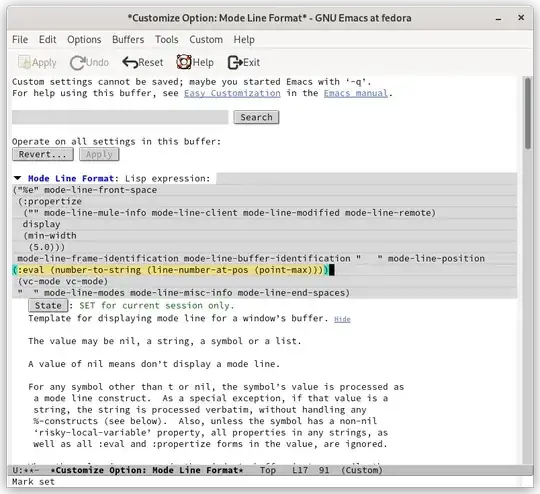The height and width of the screenshot is (494, 540).
Task: Open Help from the lifebuoy toolbar icon
Action: (195, 62)
